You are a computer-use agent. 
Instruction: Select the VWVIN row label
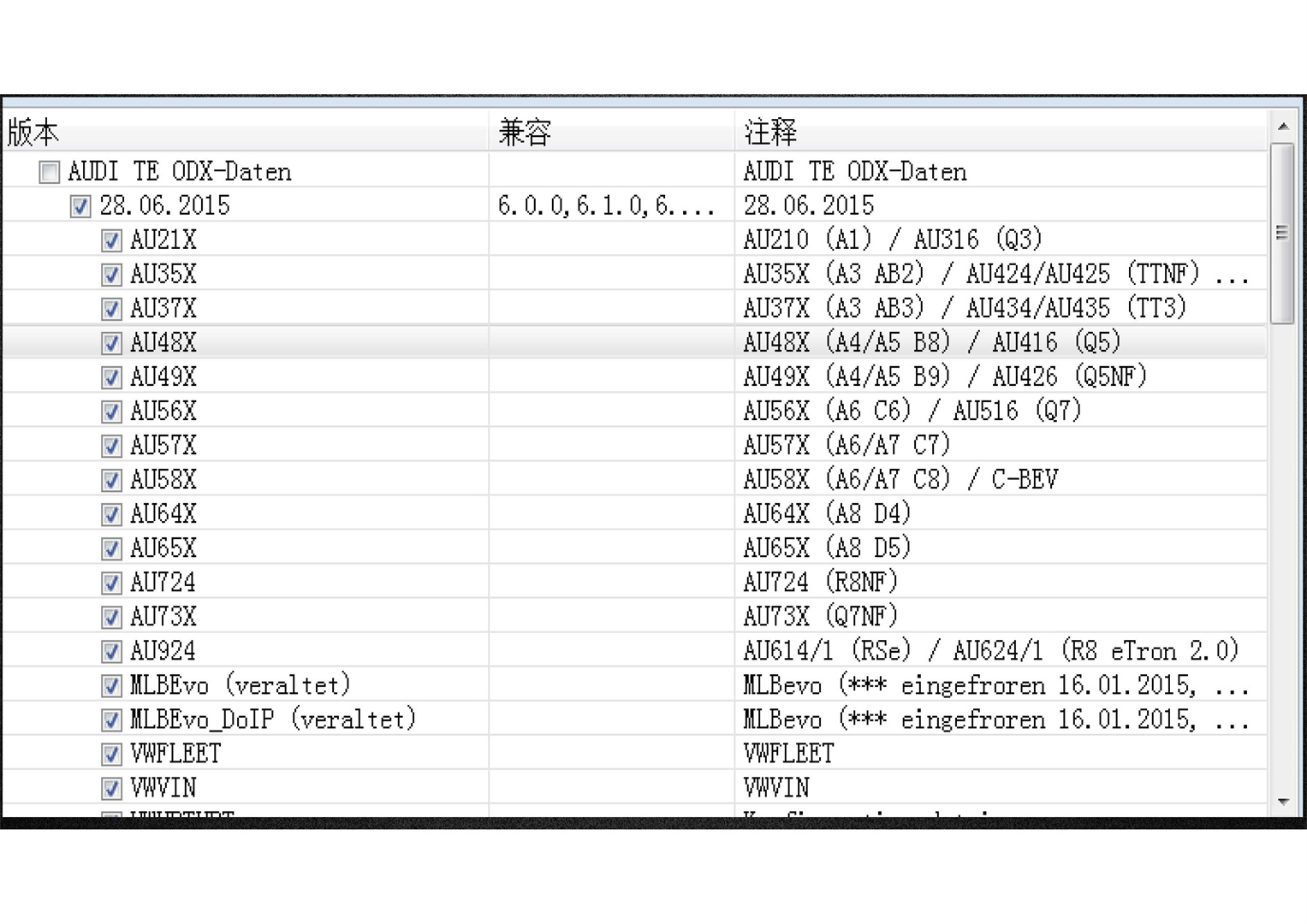click(163, 788)
